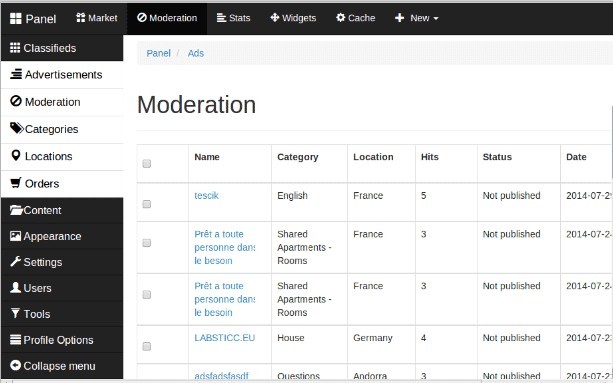
Task: Click the Cache gear icon
Action: (x=341, y=18)
